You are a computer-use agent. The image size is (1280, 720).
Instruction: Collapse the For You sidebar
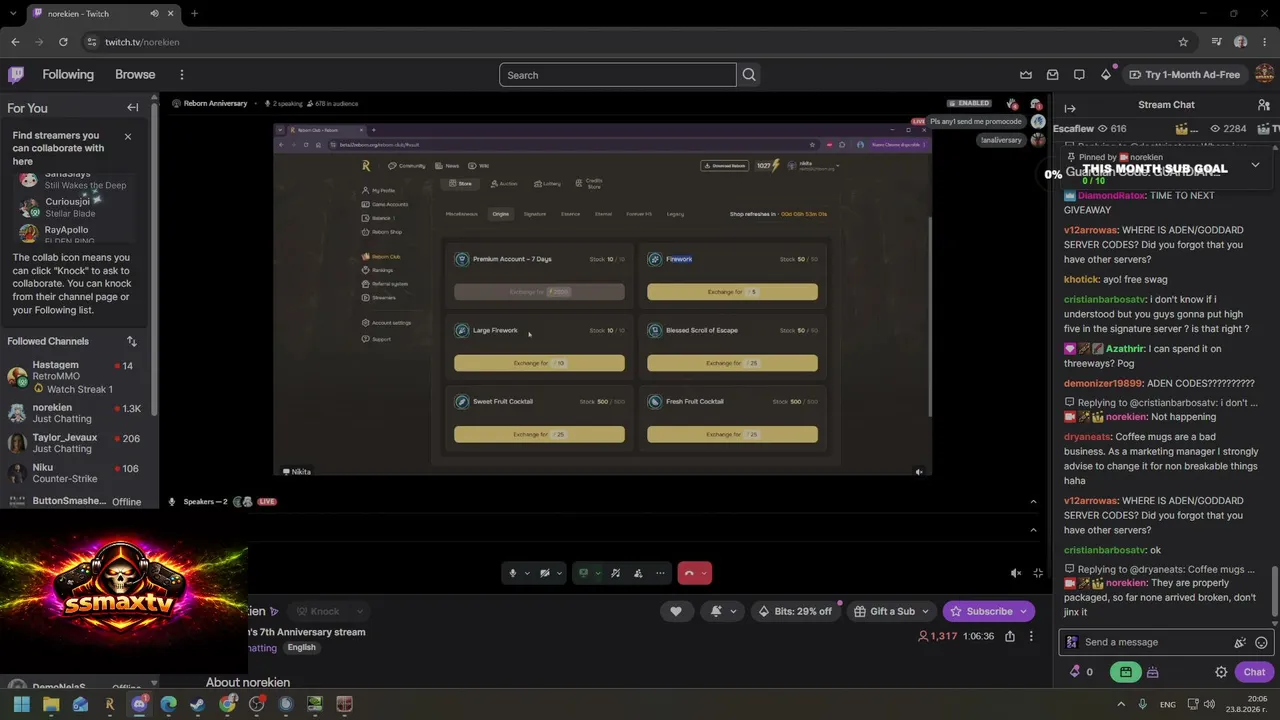(x=132, y=108)
